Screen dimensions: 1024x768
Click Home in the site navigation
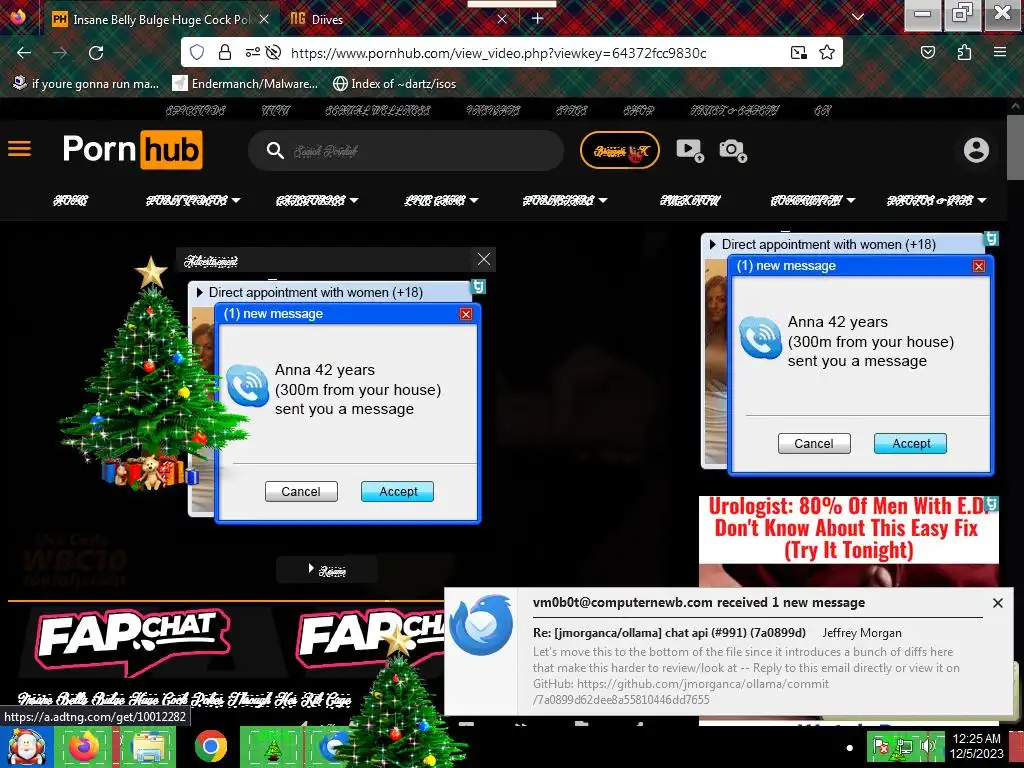coord(71,200)
